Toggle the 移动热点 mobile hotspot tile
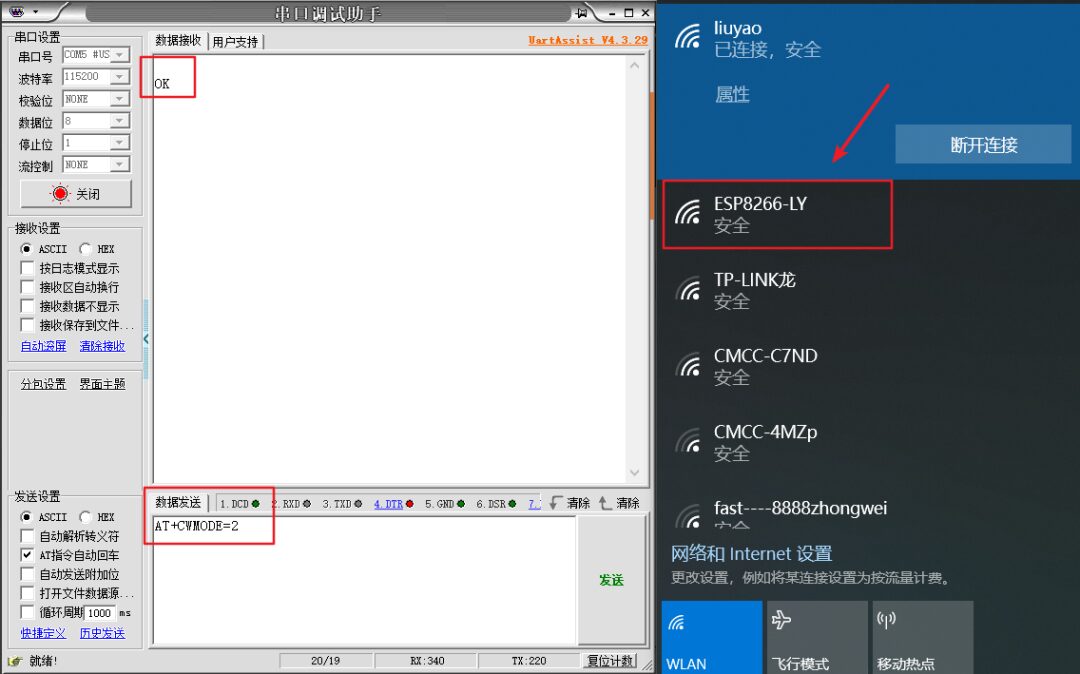 tap(922, 637)
